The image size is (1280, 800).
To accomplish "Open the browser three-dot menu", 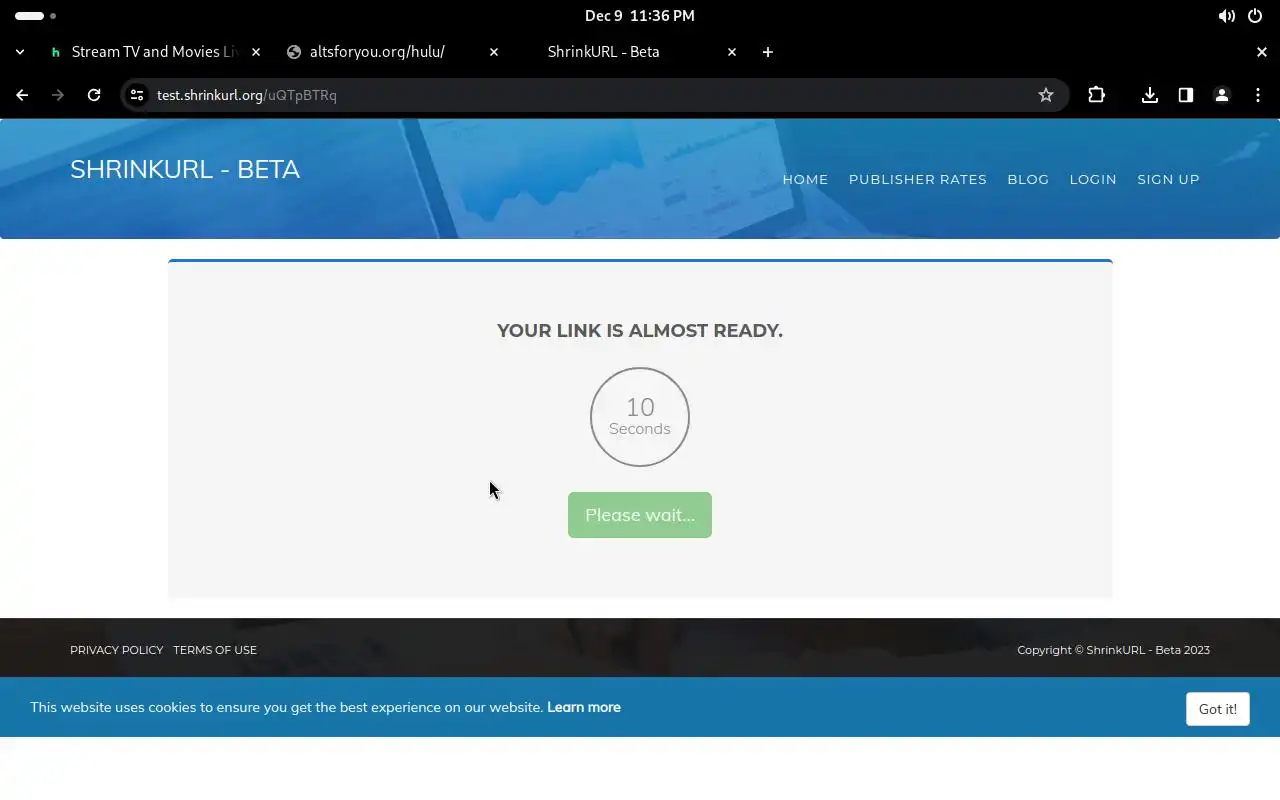I will coord(1258,95).
